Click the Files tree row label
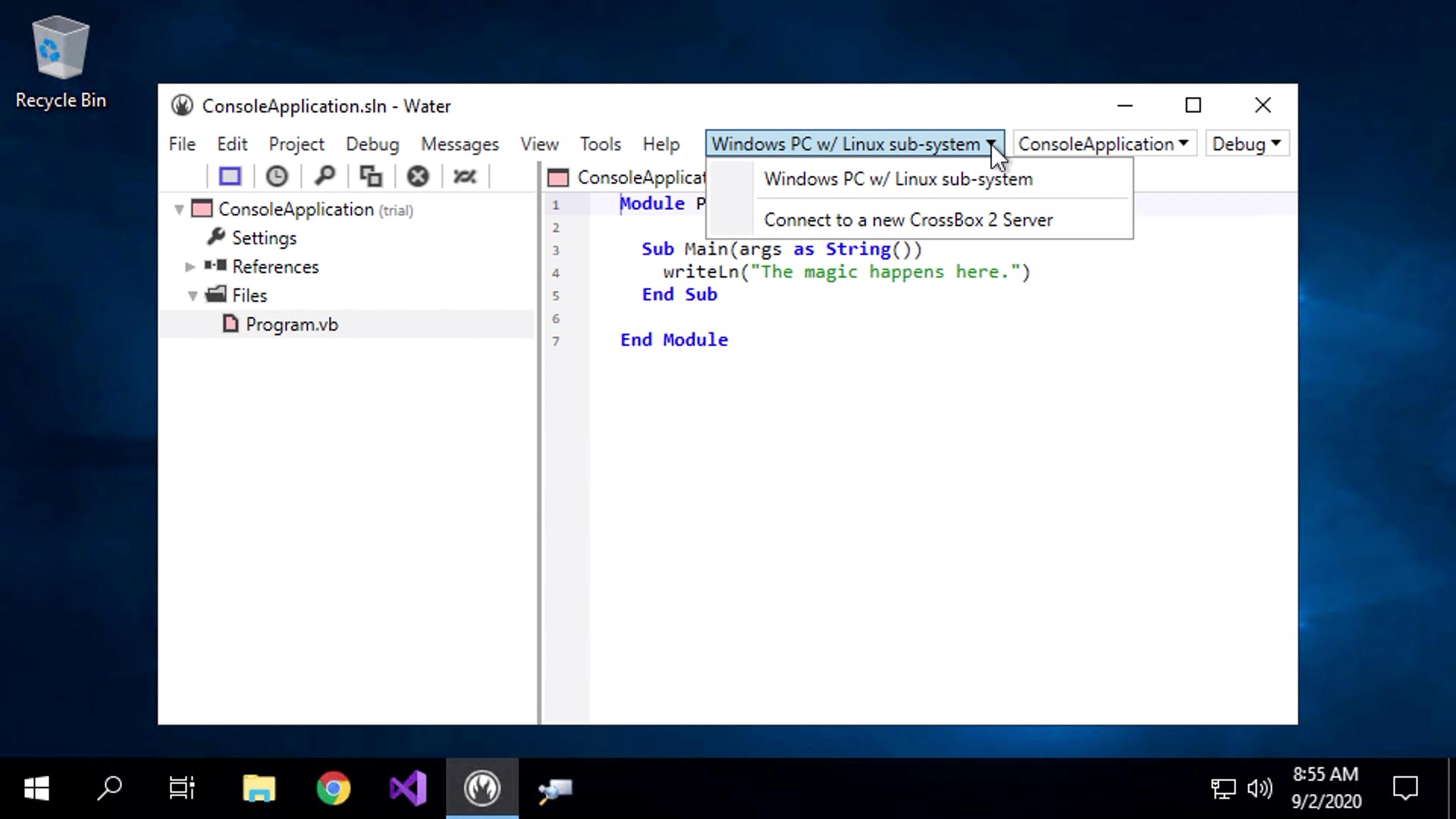This screenshot has width=1456, height=819. tap(249, 296)
